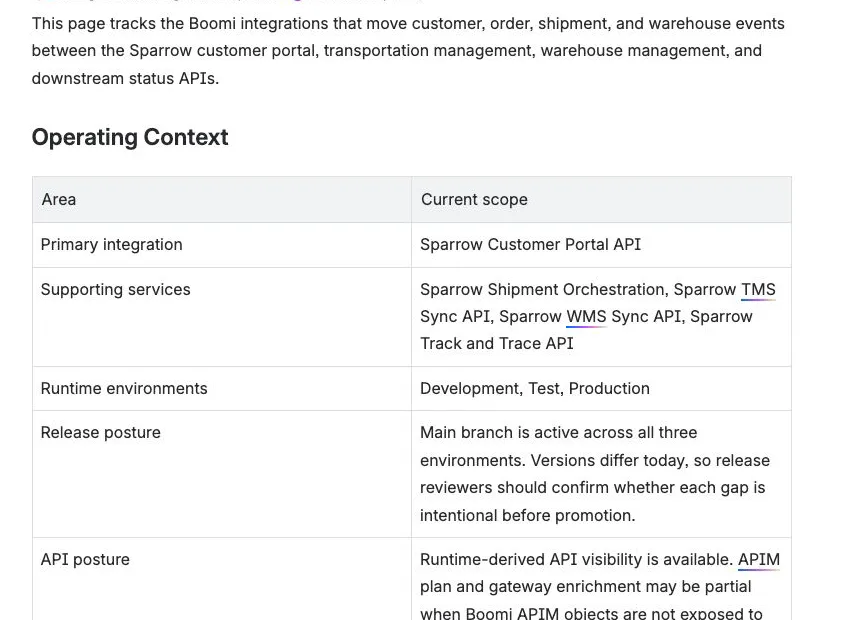Select the 'Release posture' cell
Viewport: 850px width, 620px height.
click(222, 474)
